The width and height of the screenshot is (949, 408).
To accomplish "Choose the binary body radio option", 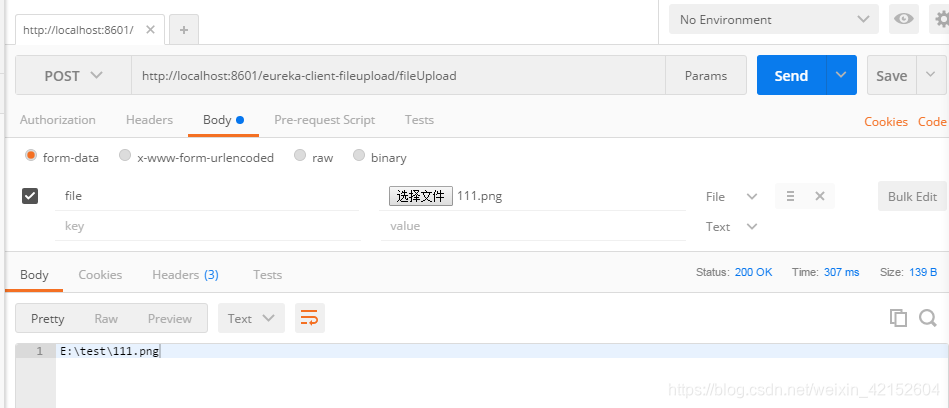I will (x=359, y=156).
